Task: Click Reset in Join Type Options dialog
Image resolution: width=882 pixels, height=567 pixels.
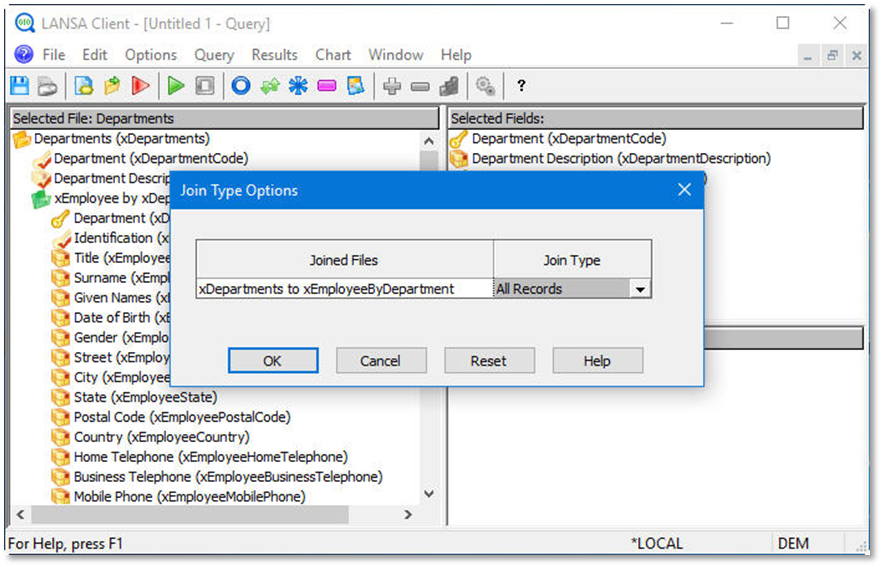Action: (x=489, y=361)
